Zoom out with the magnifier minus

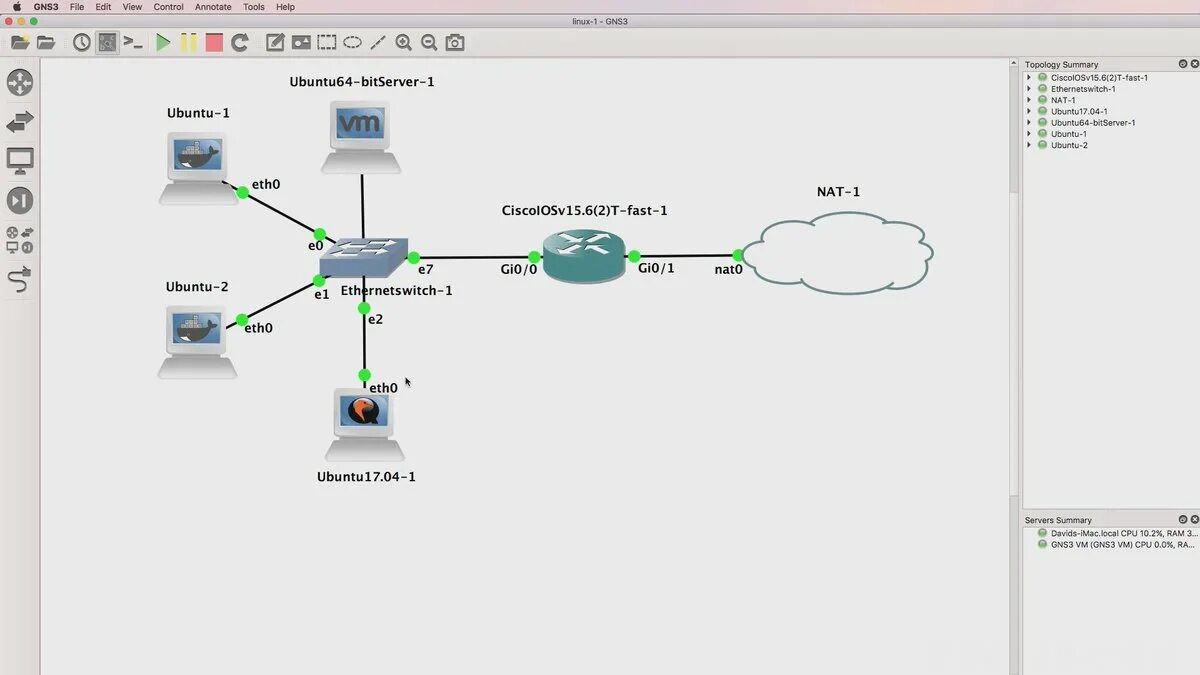pyautogui.click(x=430, y=43)
